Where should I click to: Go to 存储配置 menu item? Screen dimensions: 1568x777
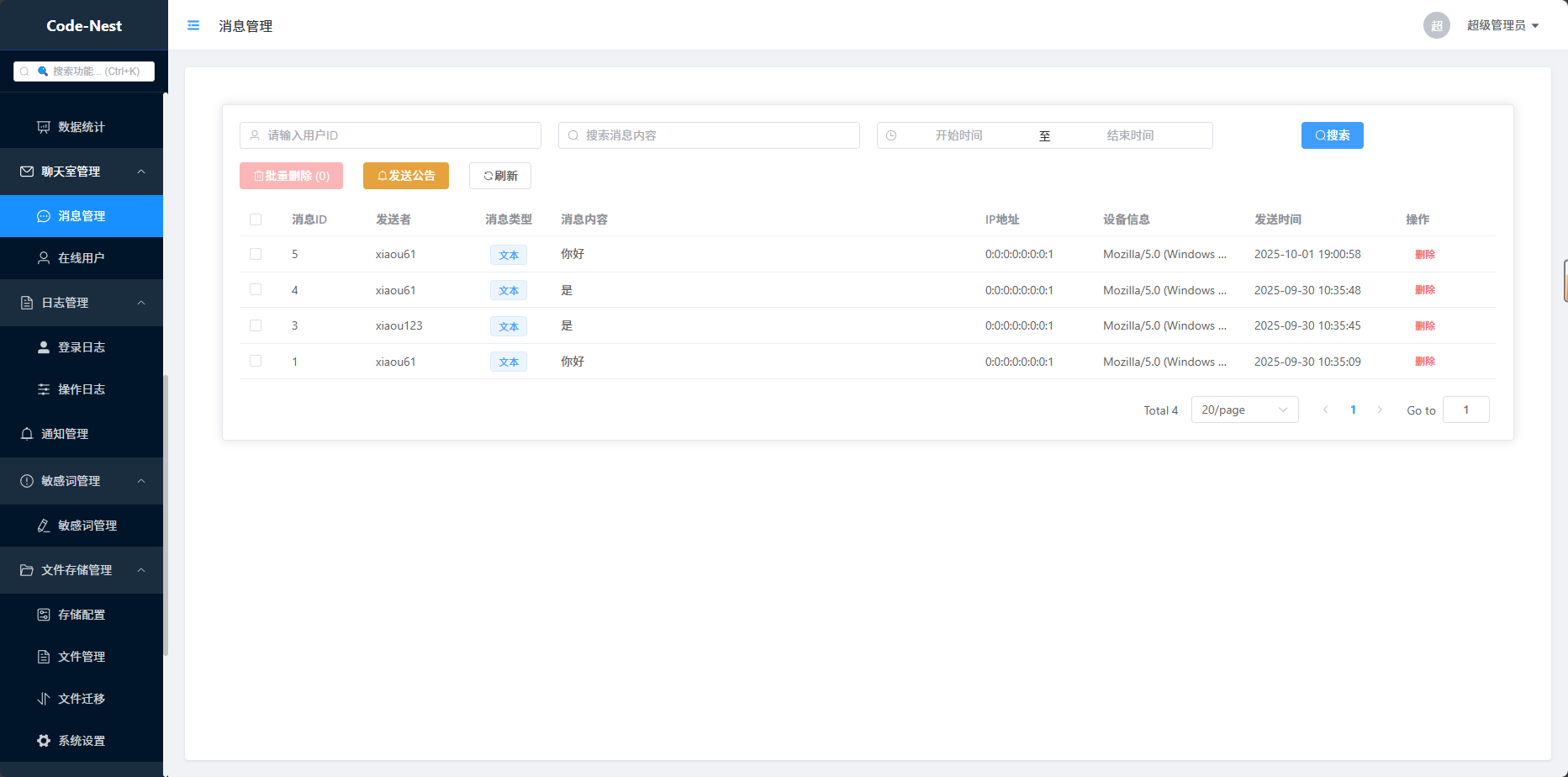coord(82,615)
